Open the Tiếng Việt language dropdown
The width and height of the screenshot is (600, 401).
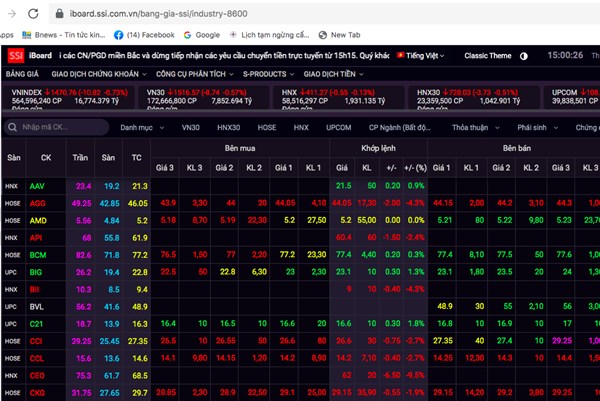coord(424,55)
